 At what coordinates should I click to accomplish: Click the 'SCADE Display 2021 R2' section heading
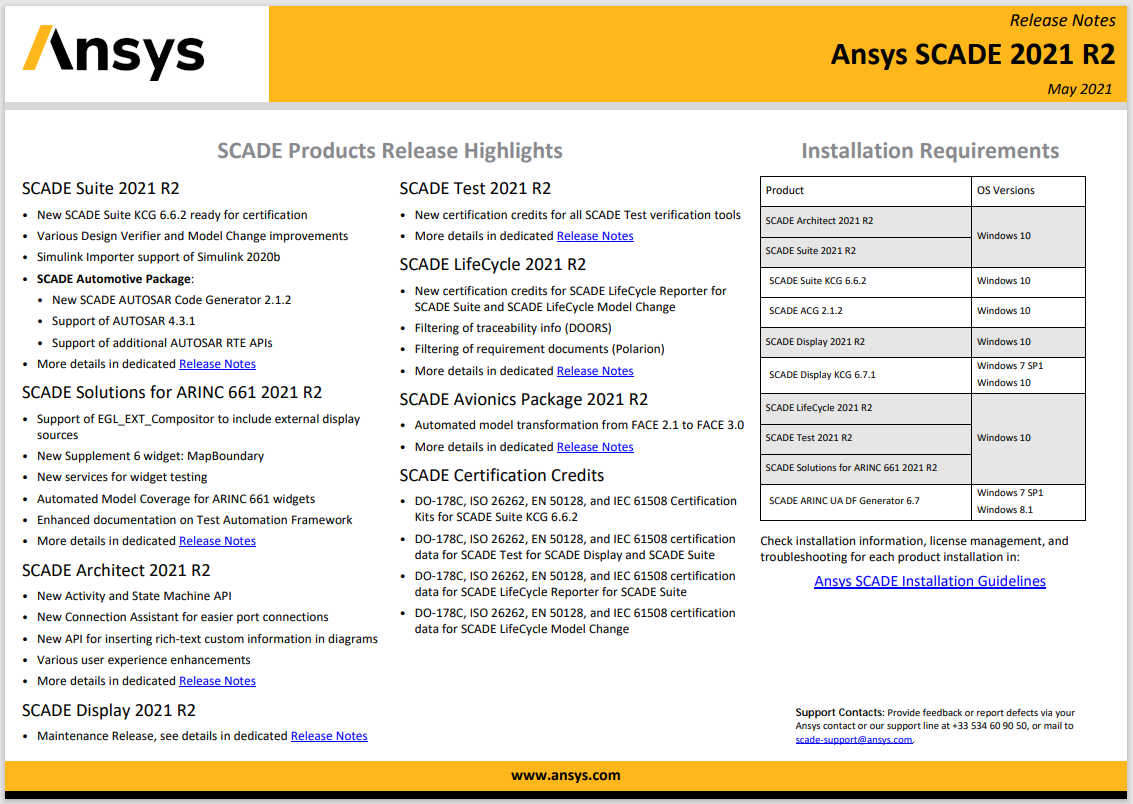click(x=109, y=711)
